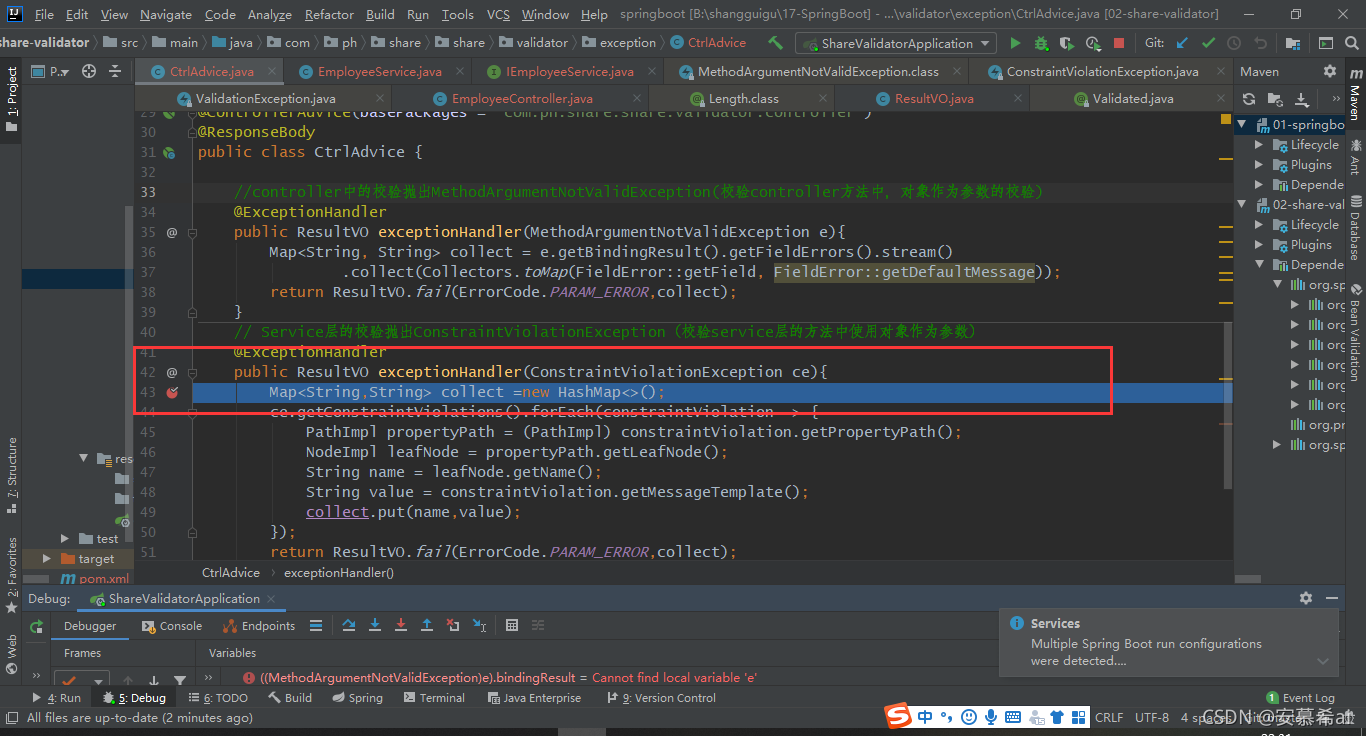This screenshot has height=736, width=1366.
Task: Click Force Step Into red arrow
Action: 401,625
